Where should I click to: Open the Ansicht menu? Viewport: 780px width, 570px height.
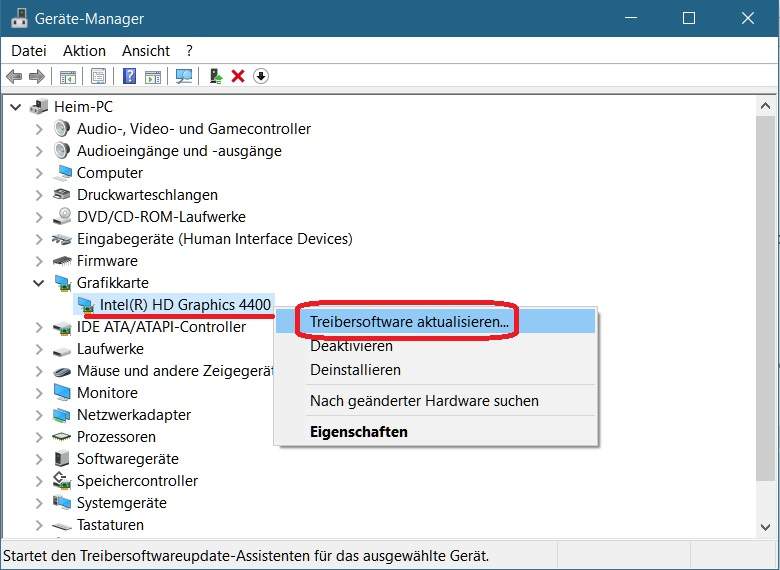[146, 51]
